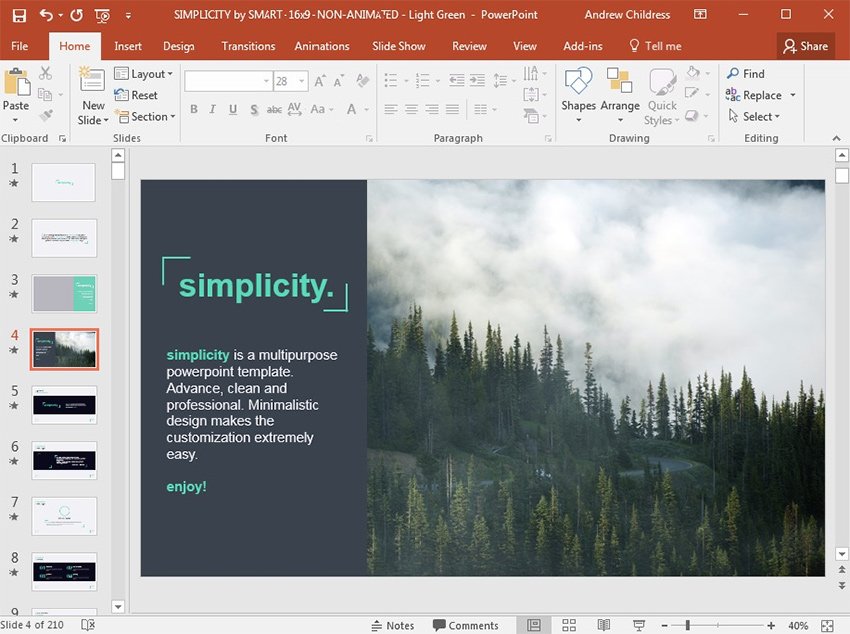
Task: Click the Copy icon
Action: [45, 94]
